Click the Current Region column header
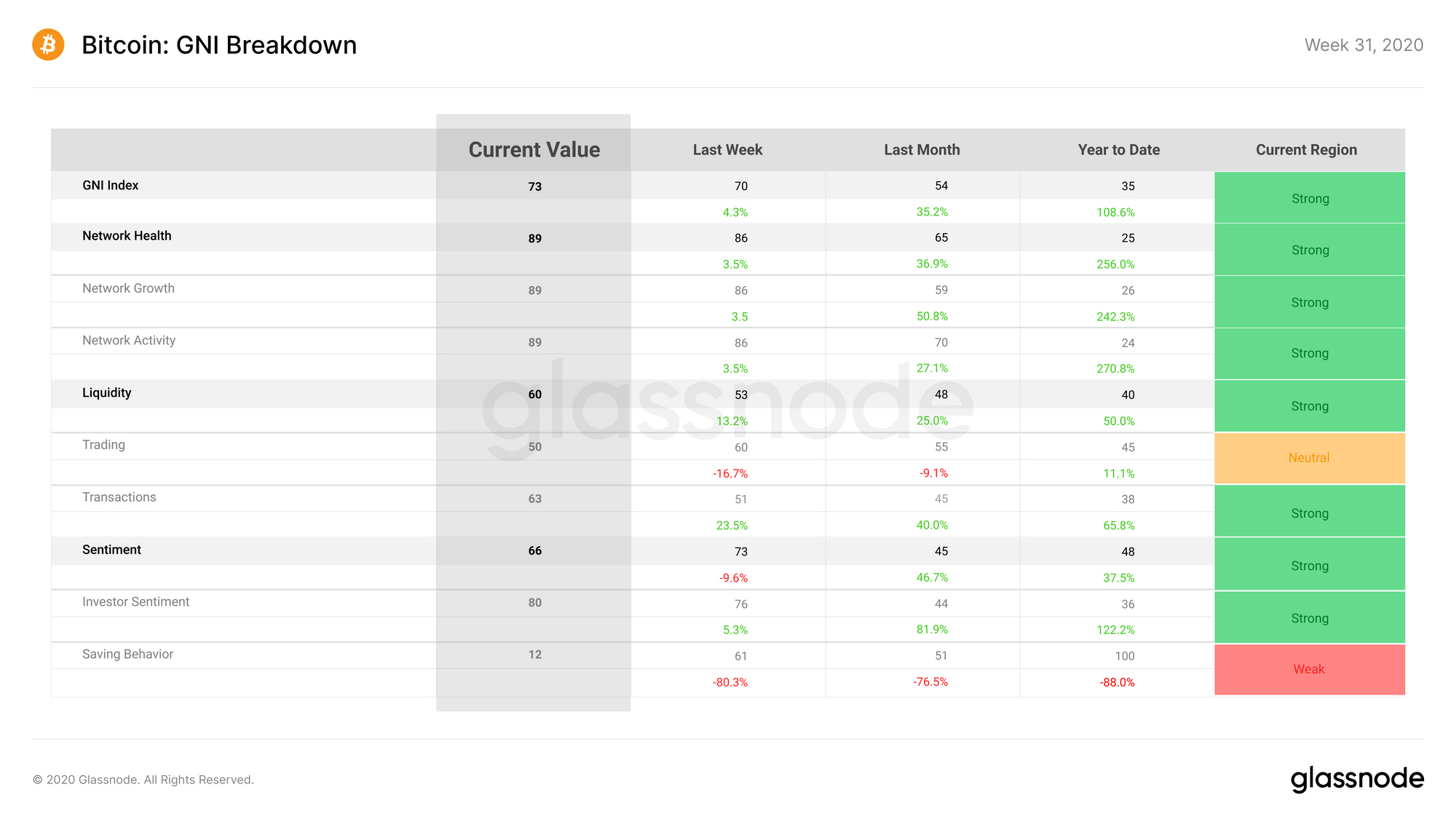1456x819 pixels. click(1306, 149)
